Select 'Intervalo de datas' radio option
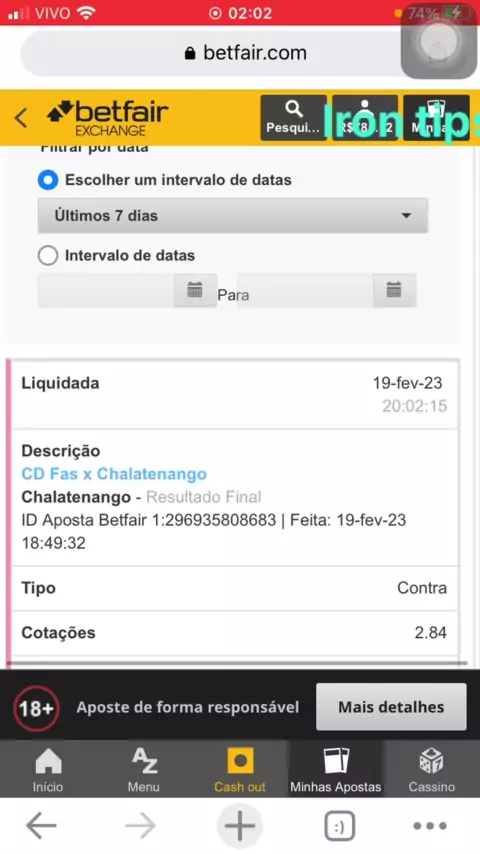The width and height of the screenshot is (480, 854). pyautogui.click(x=48, y=255)
